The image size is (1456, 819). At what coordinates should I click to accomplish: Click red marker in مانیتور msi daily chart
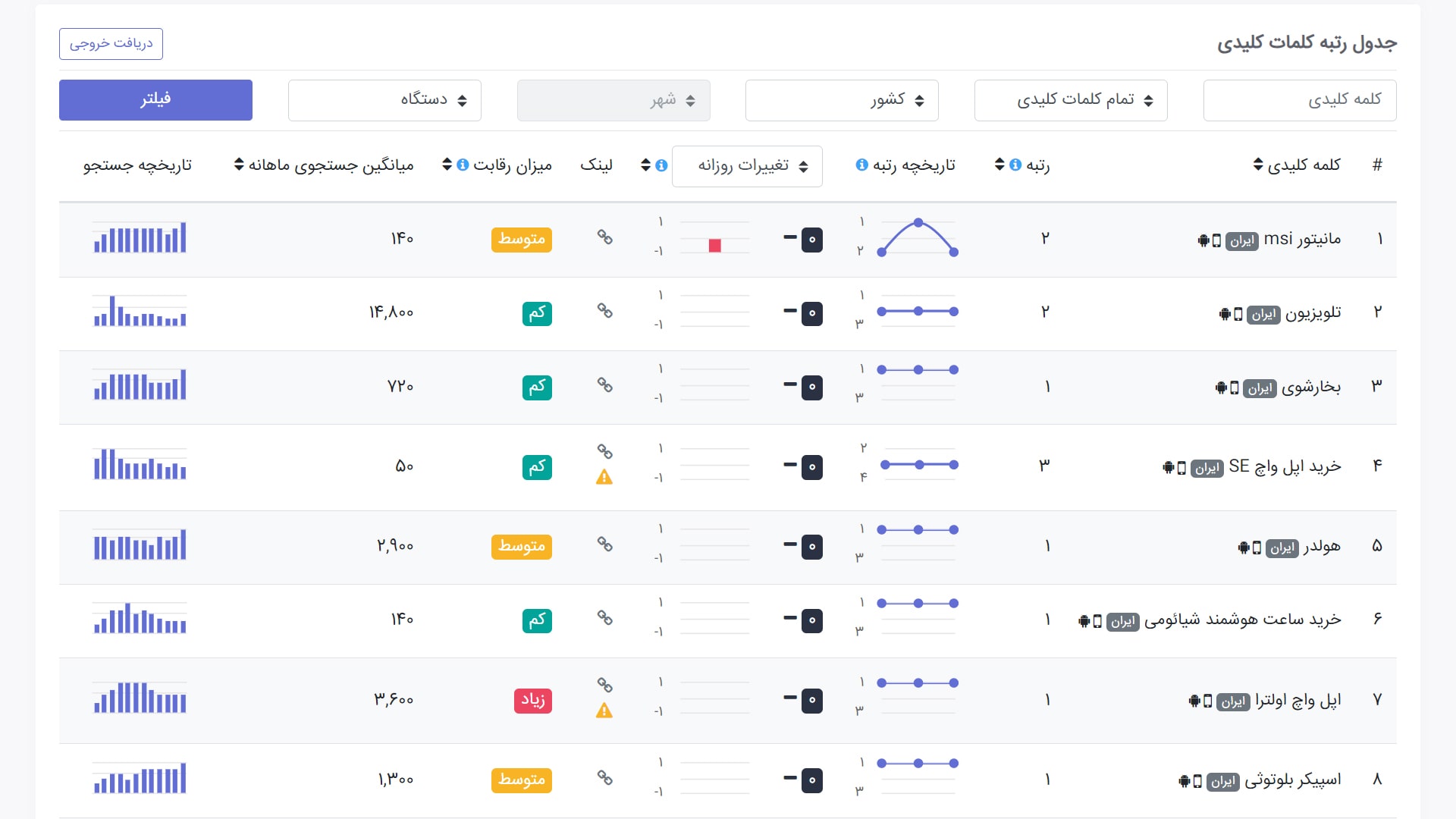tap(714, 246)
